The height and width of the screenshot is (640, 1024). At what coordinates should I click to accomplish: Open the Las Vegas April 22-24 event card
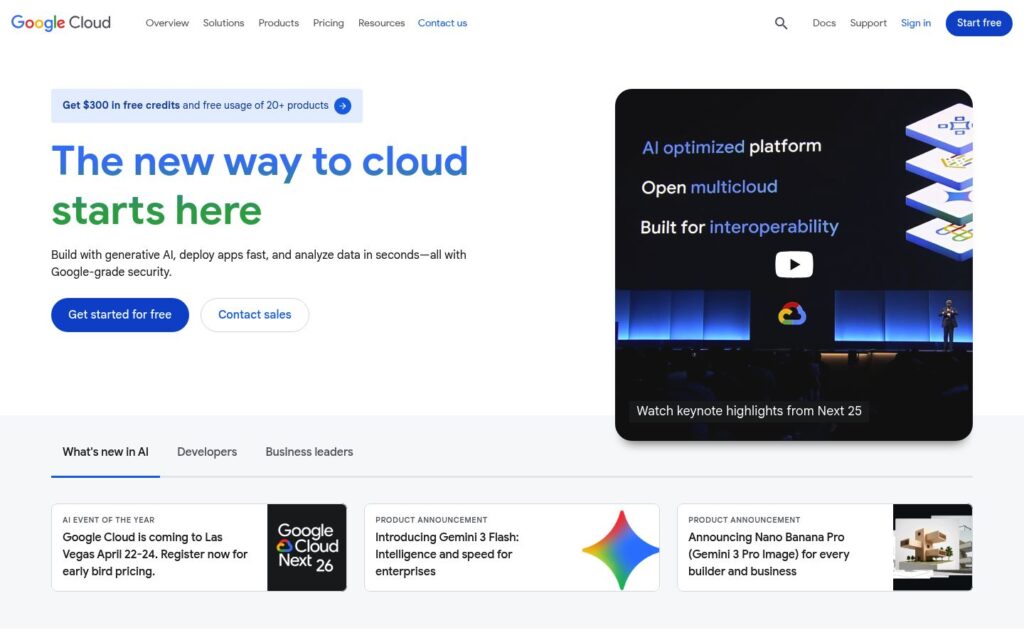pyautogui.click(x=199, y=547)
